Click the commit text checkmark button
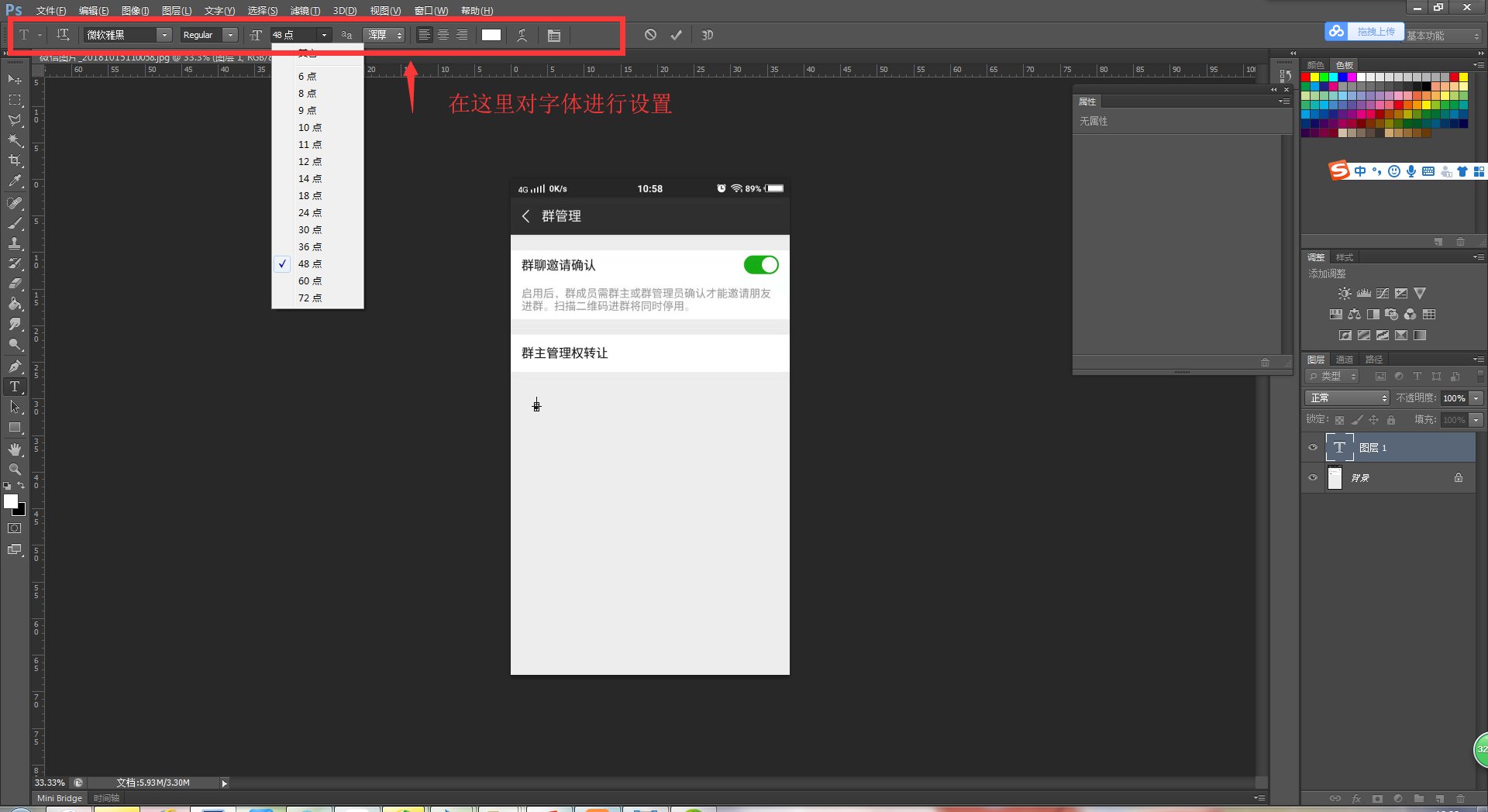1488x812 pixels. click(675, 35)
